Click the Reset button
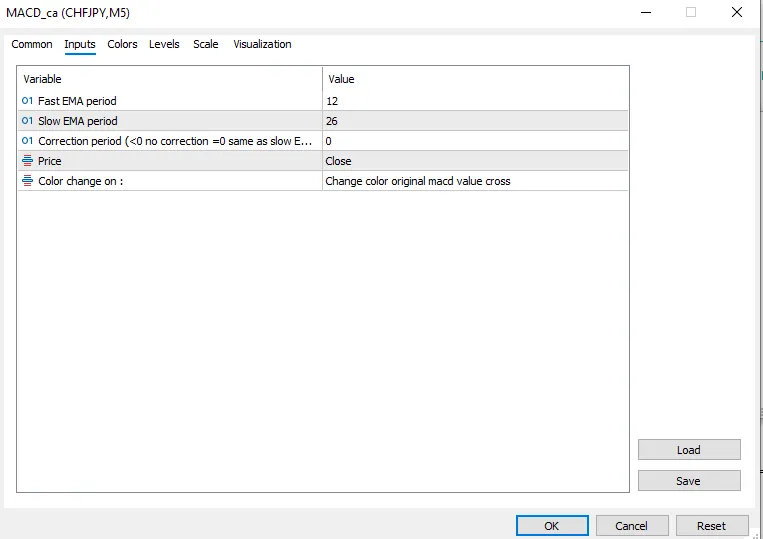The height and width of the screenshot is (539, 763). tap(712, 526)
